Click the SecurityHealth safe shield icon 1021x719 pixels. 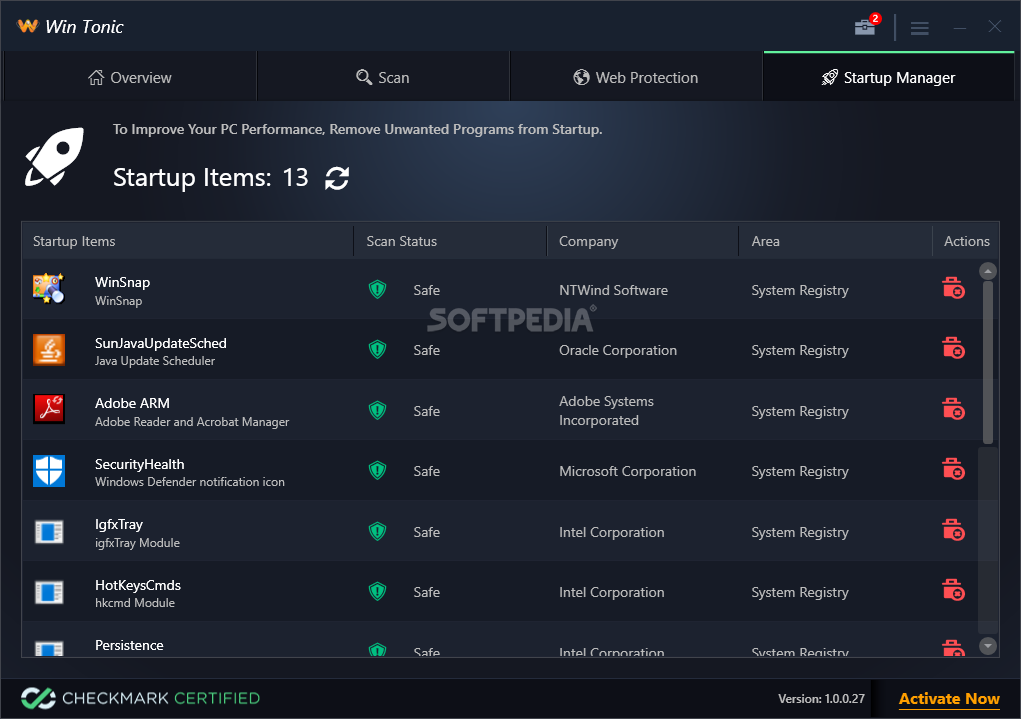377,470
